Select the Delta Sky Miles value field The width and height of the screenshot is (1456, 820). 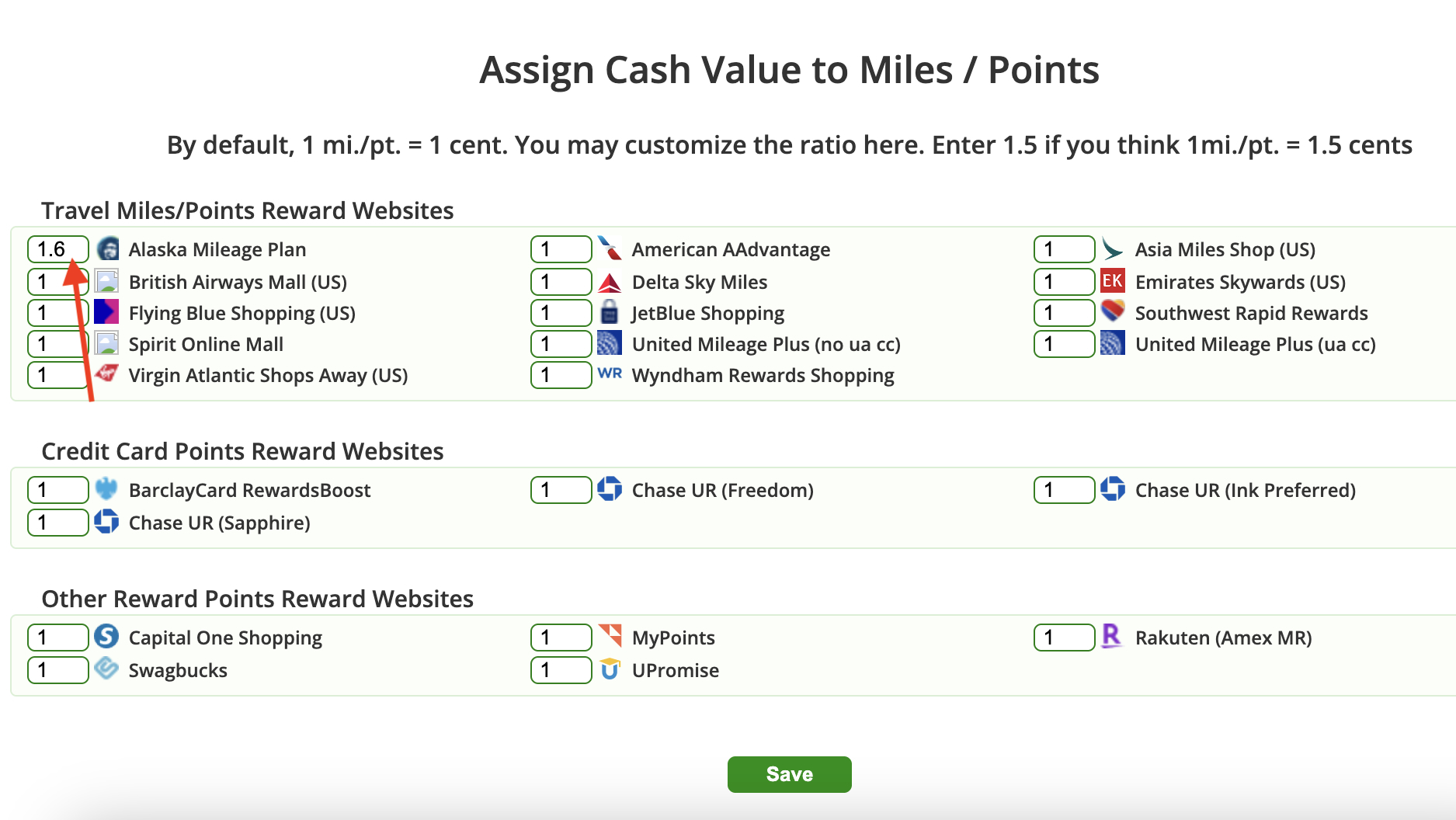[x=561, y=282]
